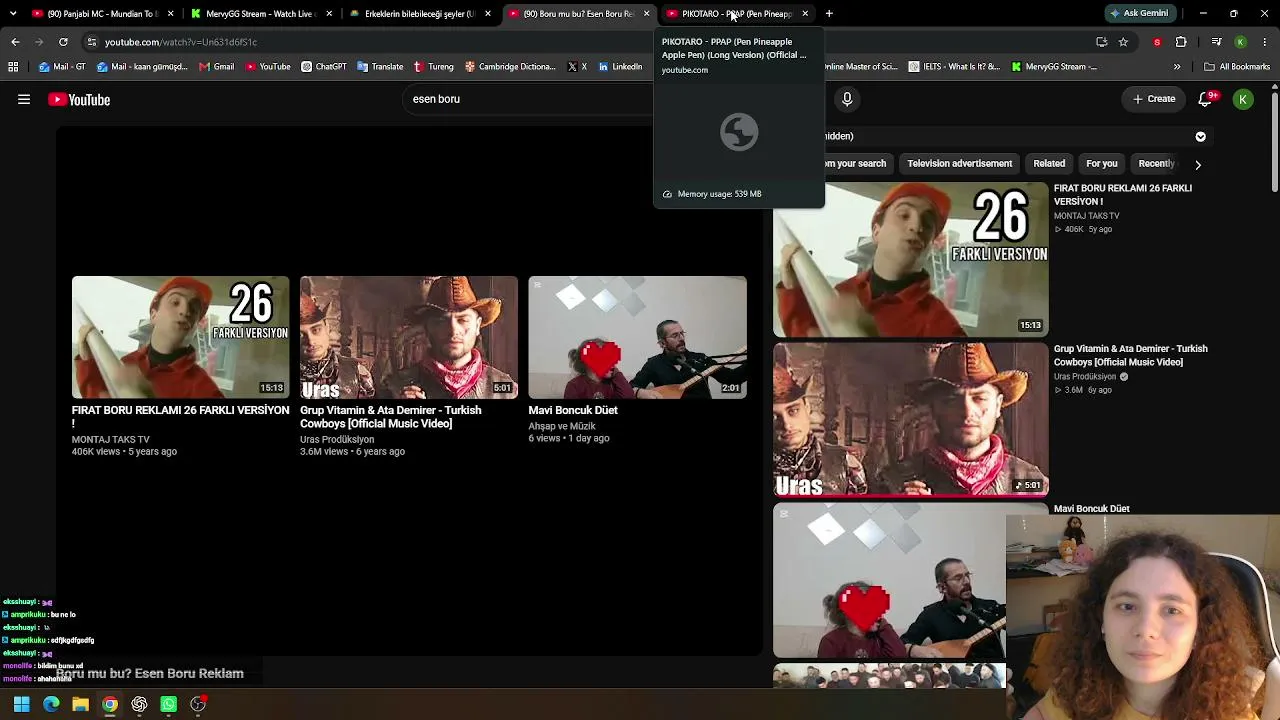Expand the hidden chat panel chevron
Viewport: 1280px width, 720px height.
coord(1201,136)
